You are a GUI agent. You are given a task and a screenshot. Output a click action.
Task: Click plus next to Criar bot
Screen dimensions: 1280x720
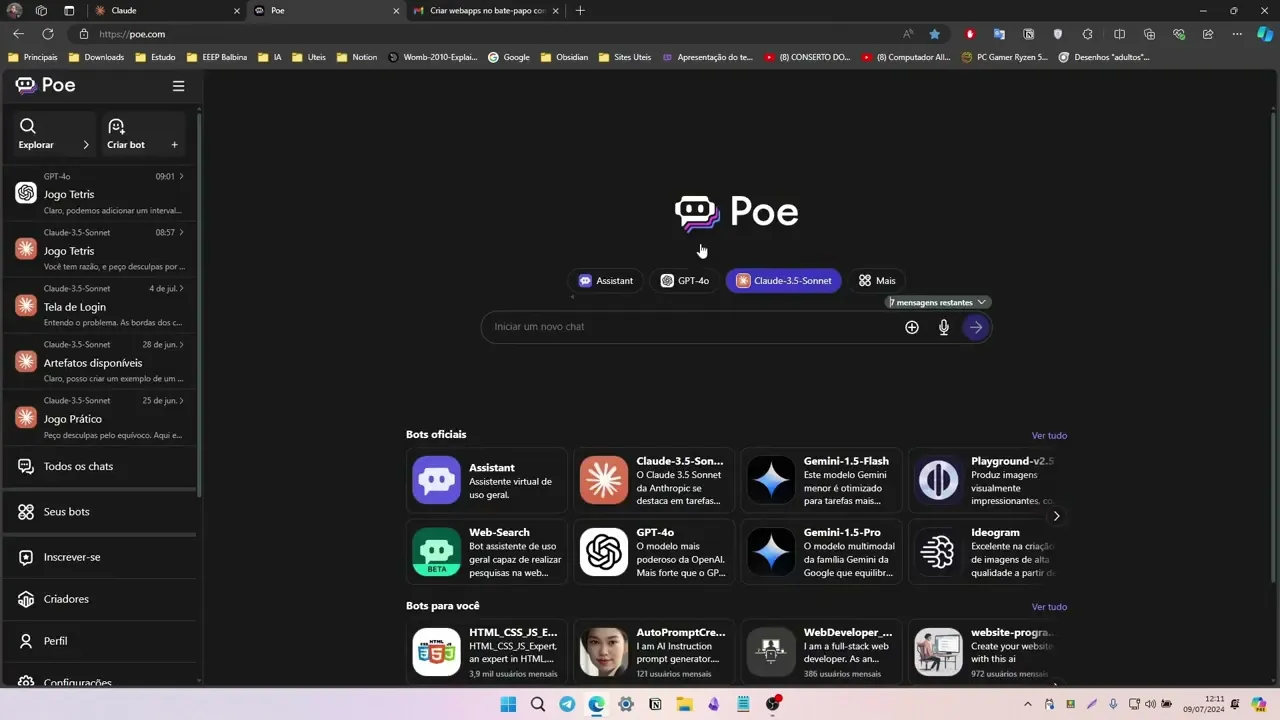(174, 145)
